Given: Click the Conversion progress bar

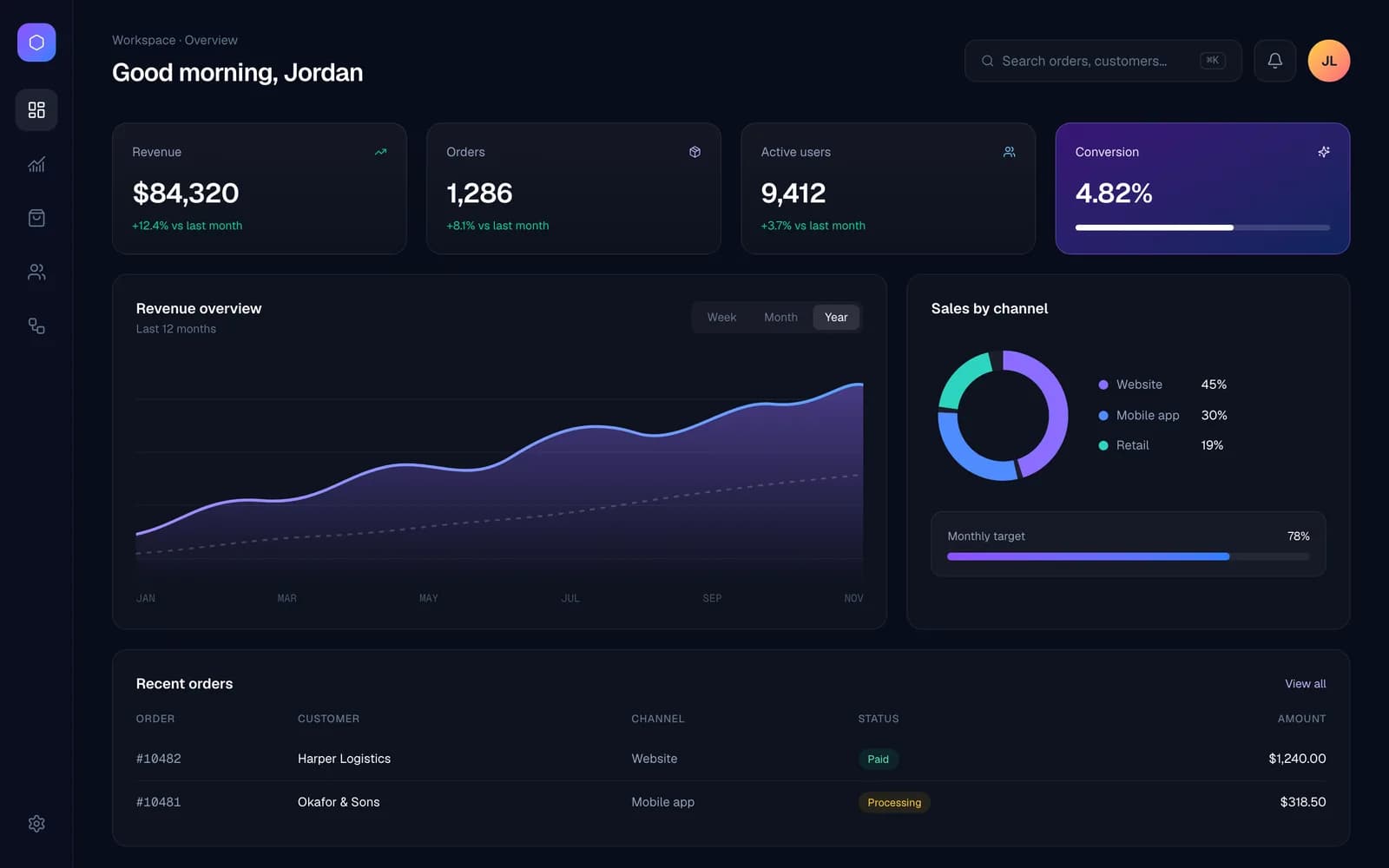Looking at the screenshot, I should (x=1202, y=227).
